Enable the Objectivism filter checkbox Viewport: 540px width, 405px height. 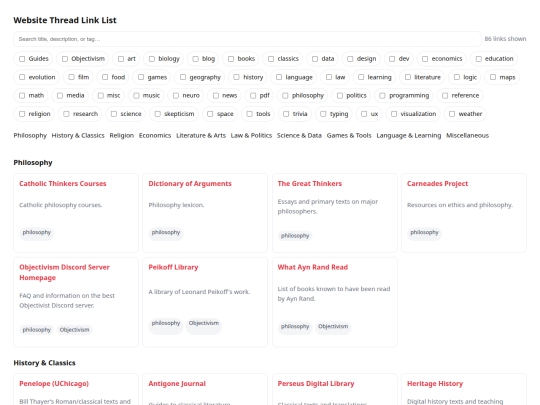pos(65,59)
